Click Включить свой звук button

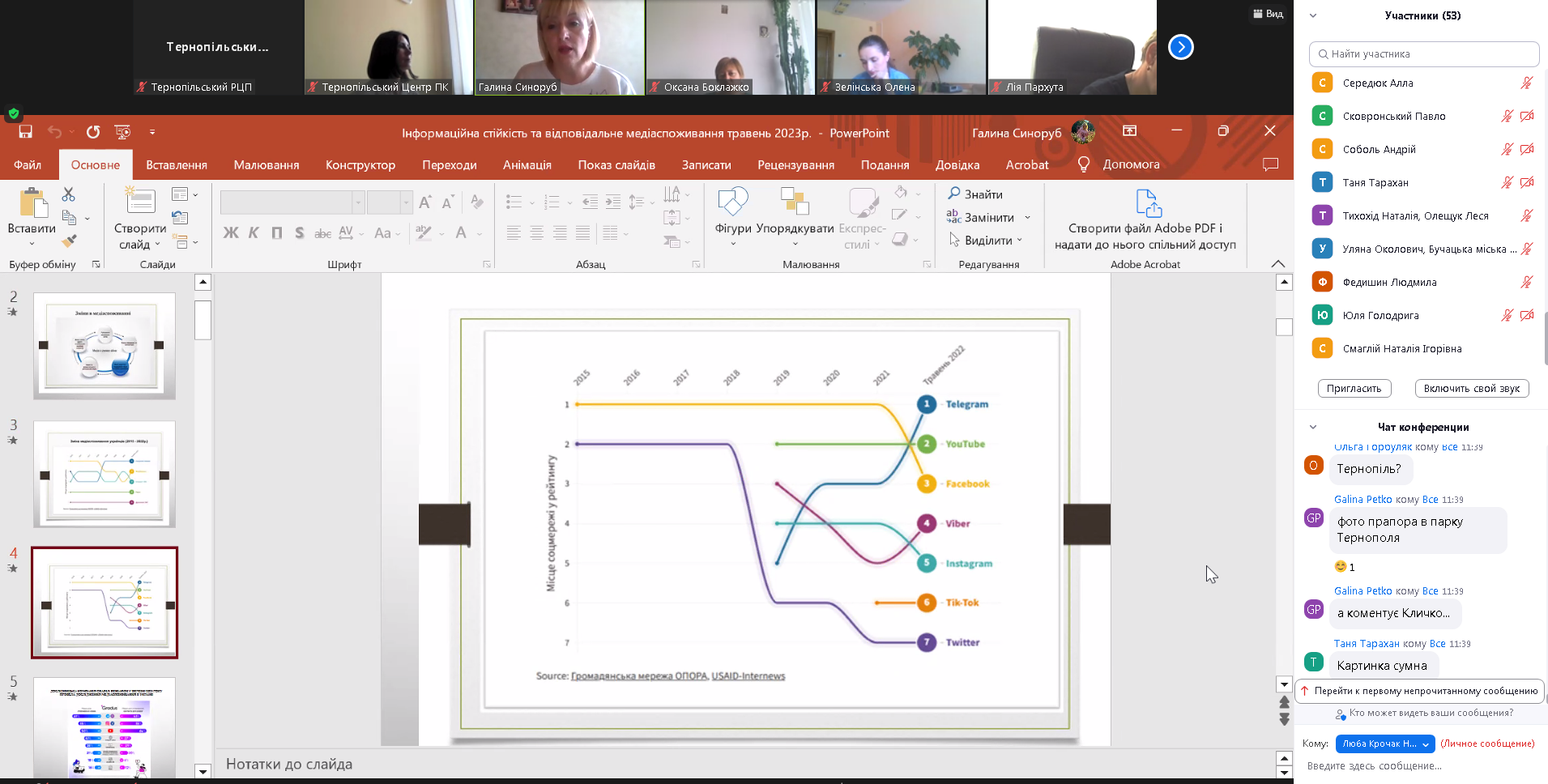point(1472,388)
